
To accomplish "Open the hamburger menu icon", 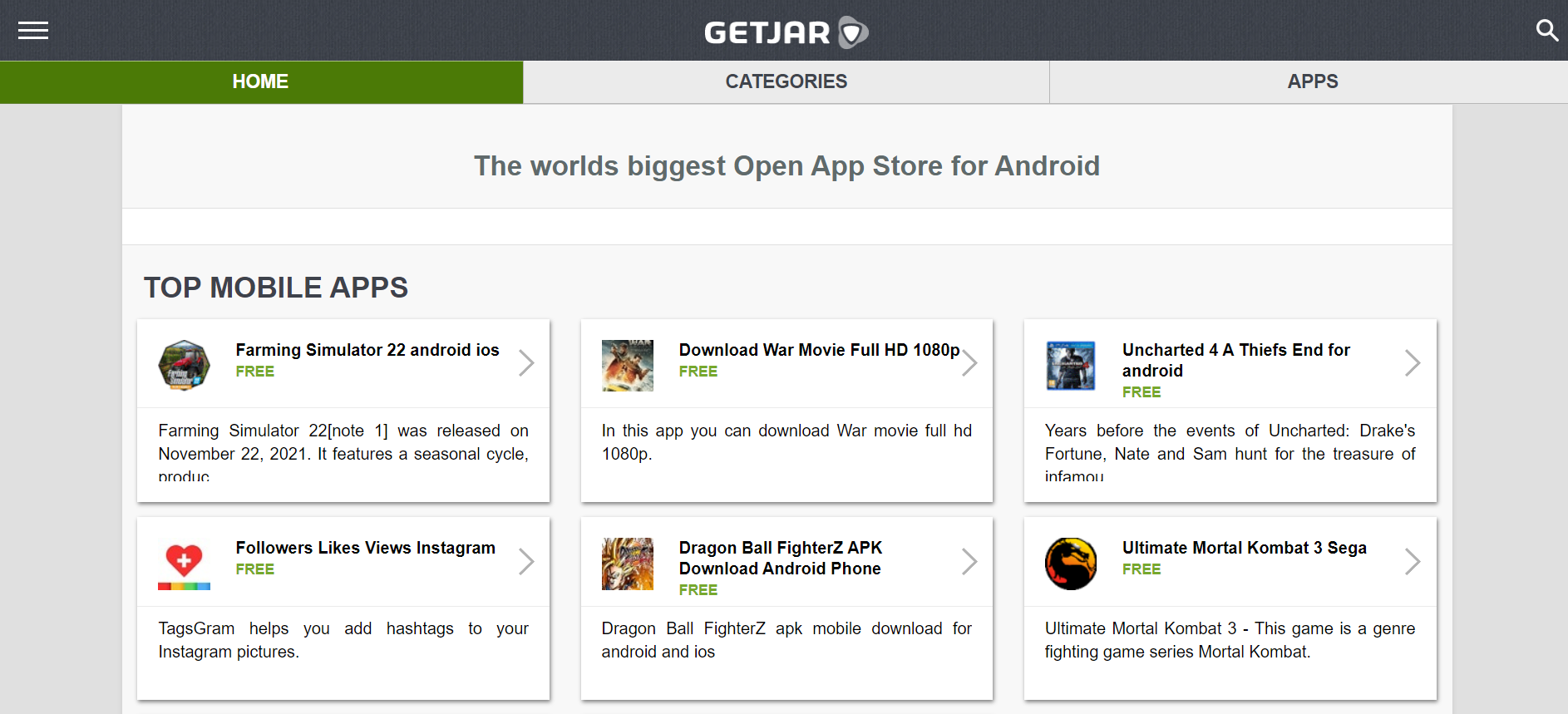I will coord(33,31).
